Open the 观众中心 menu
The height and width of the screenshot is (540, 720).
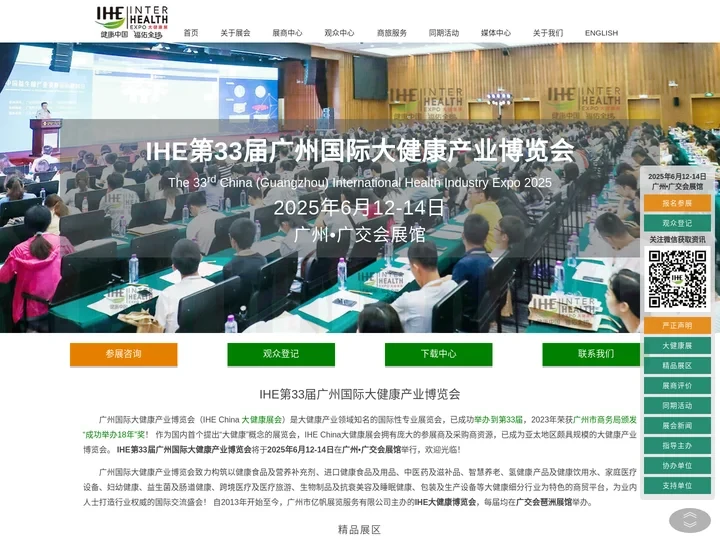pyautogui.click(x=339, y=33)
